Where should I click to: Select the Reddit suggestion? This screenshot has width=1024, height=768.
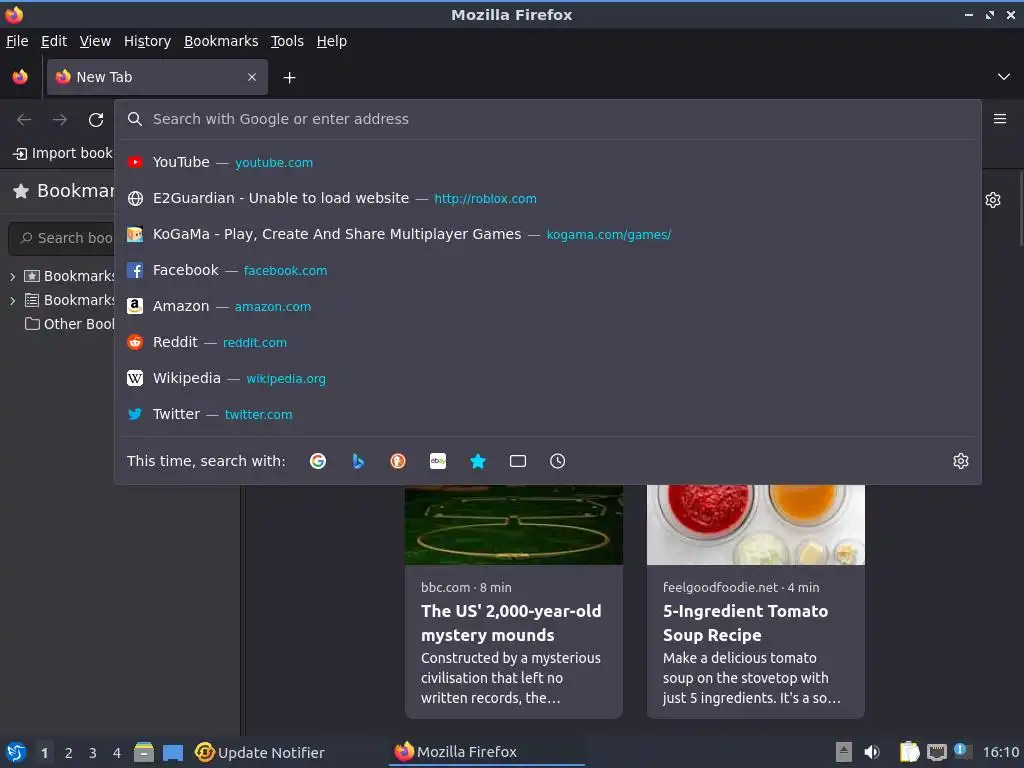coord(547,342)
